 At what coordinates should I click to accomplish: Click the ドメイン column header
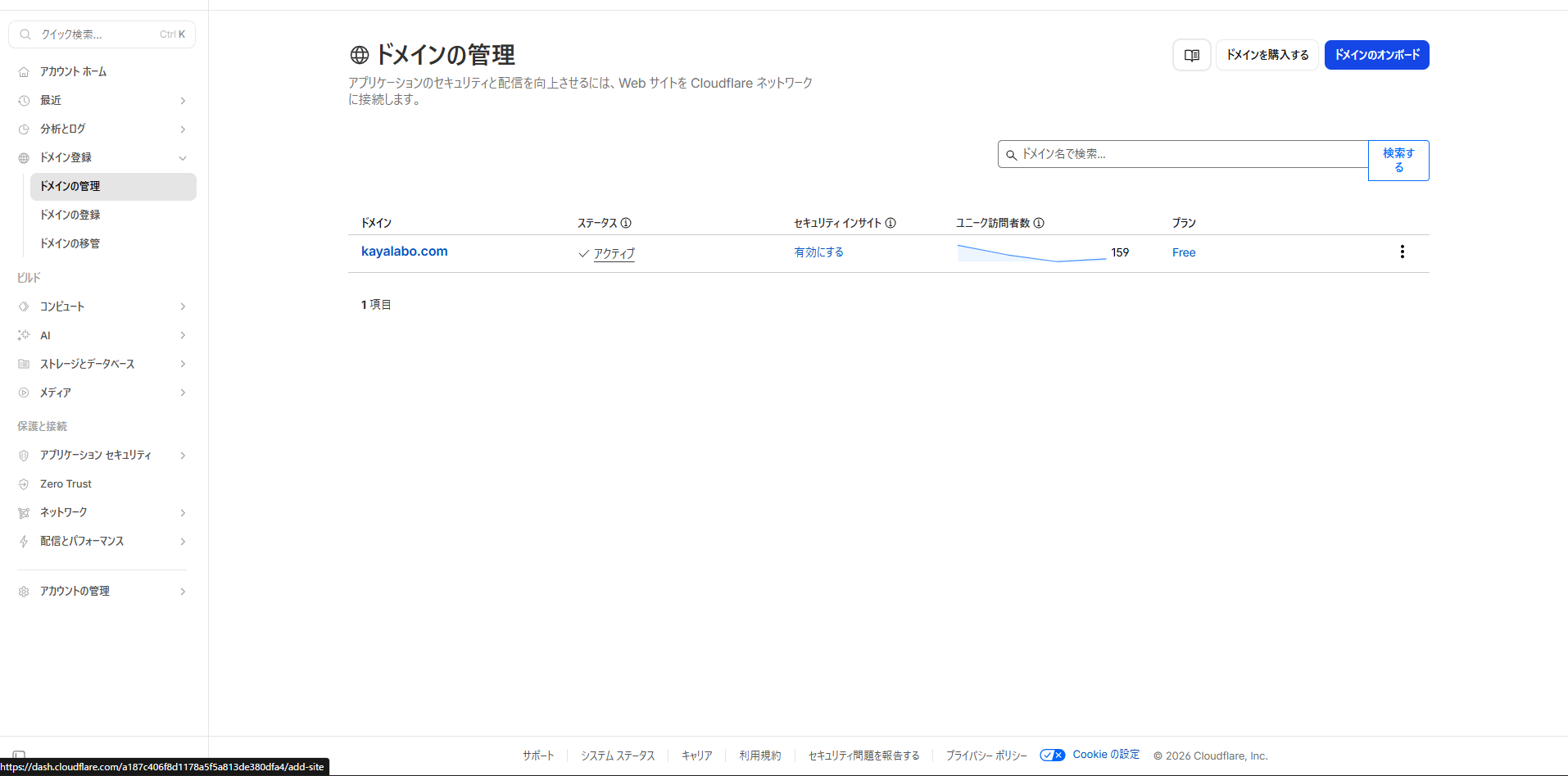pyautogui.click(x=377, y=223)
